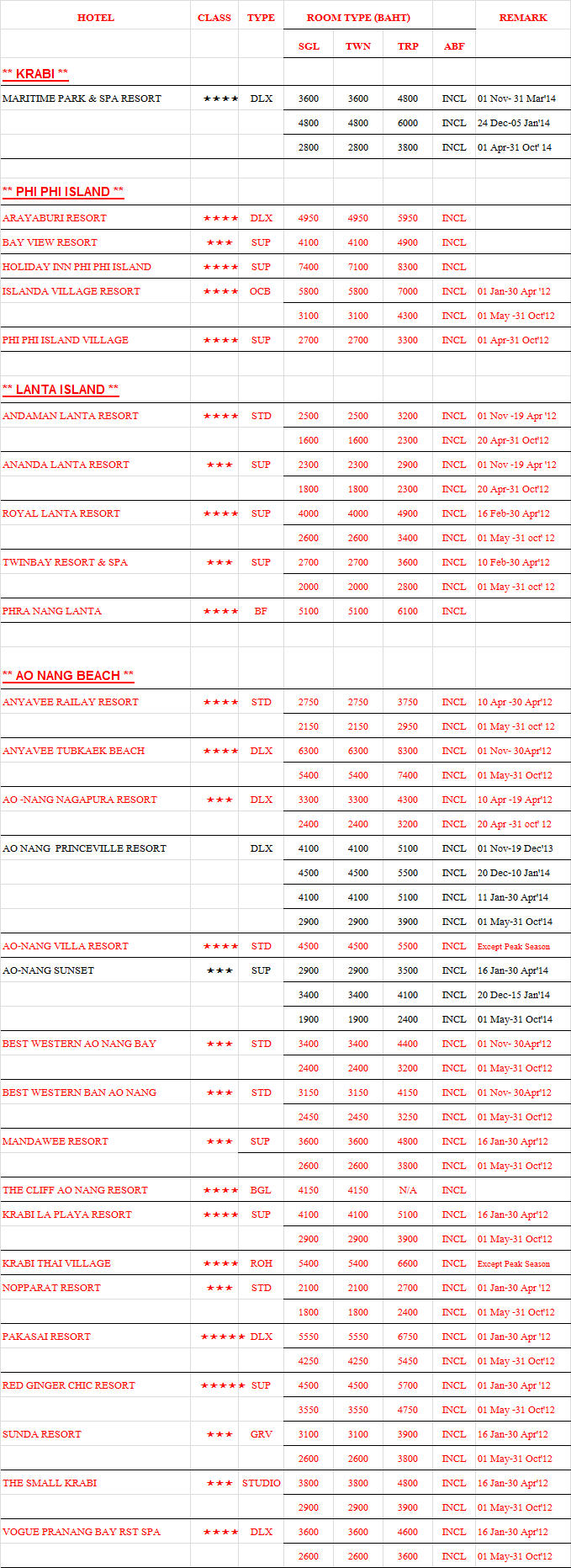Select VOGUE PRANANG BAY RST SPA name

[x=82, y=1532]
